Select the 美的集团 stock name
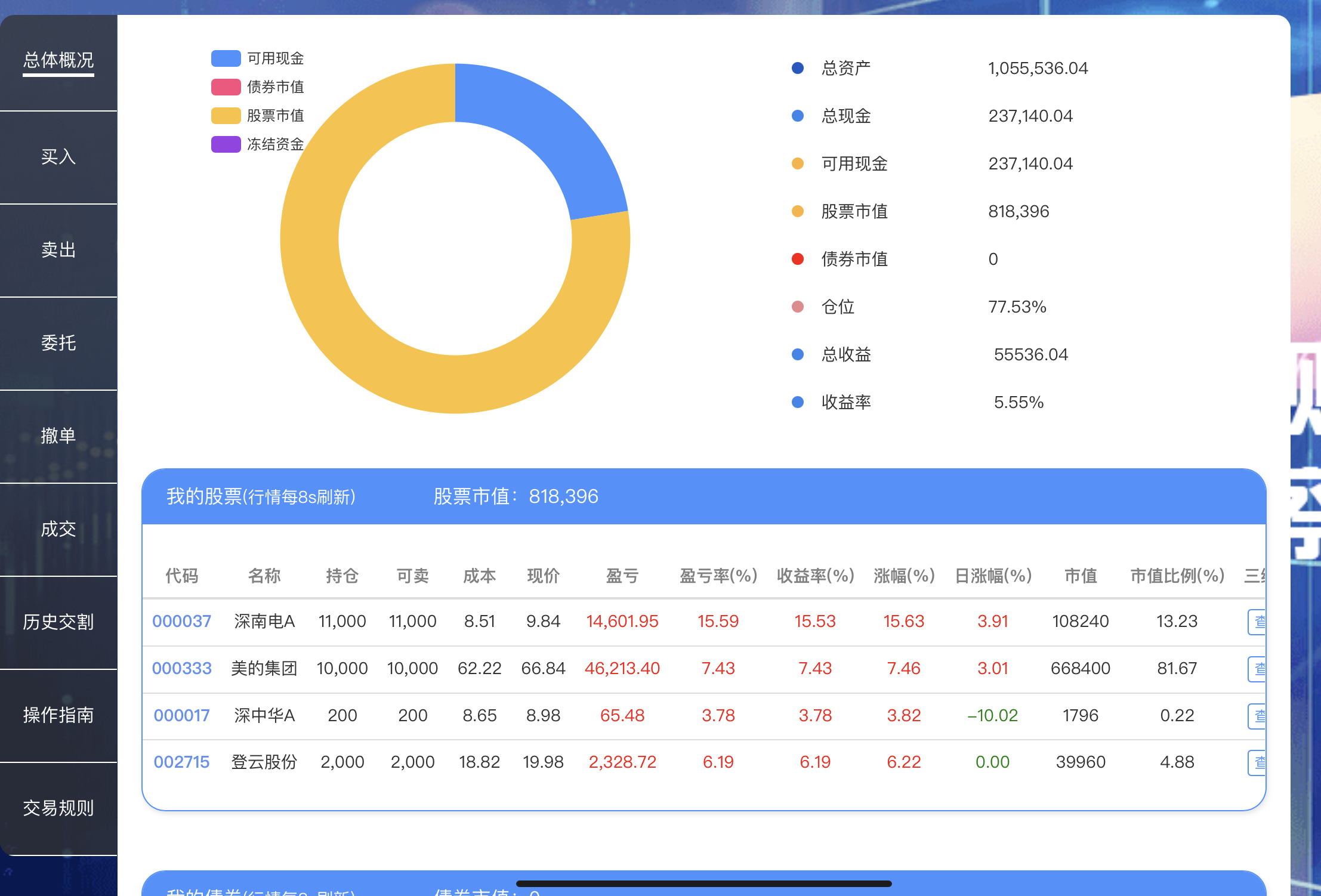This screenshot has height=896, width=1321. coord(264,669)
